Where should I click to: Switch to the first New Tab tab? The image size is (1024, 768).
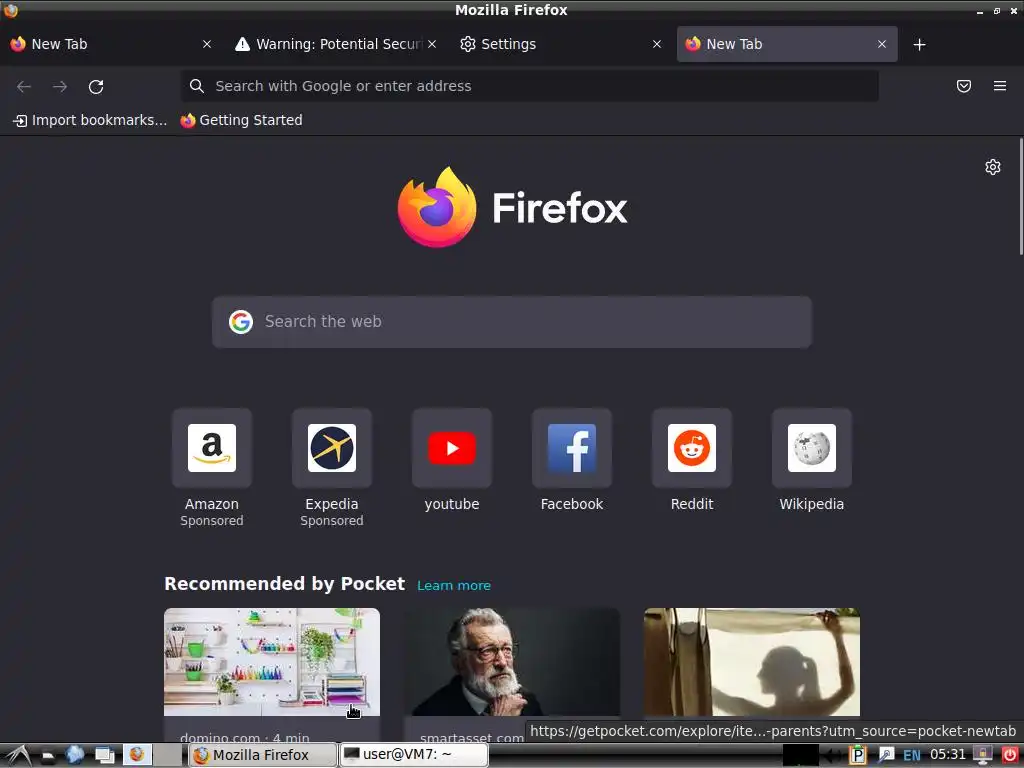104,44
